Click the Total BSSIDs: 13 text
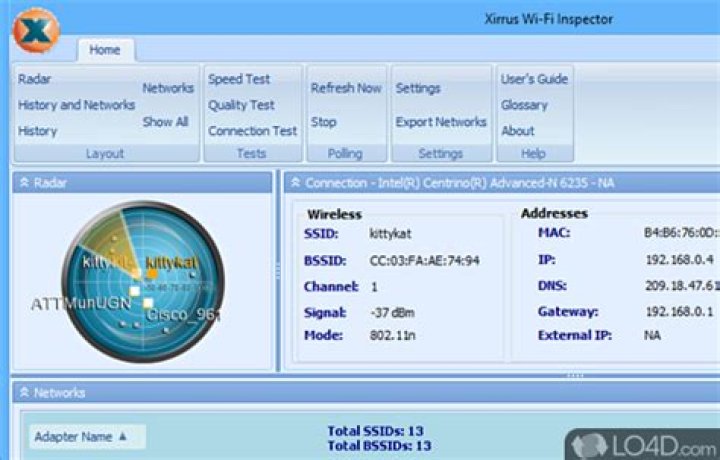Image resolution: width=720 pixels, height=460 pixels. (x=379, y=445)
